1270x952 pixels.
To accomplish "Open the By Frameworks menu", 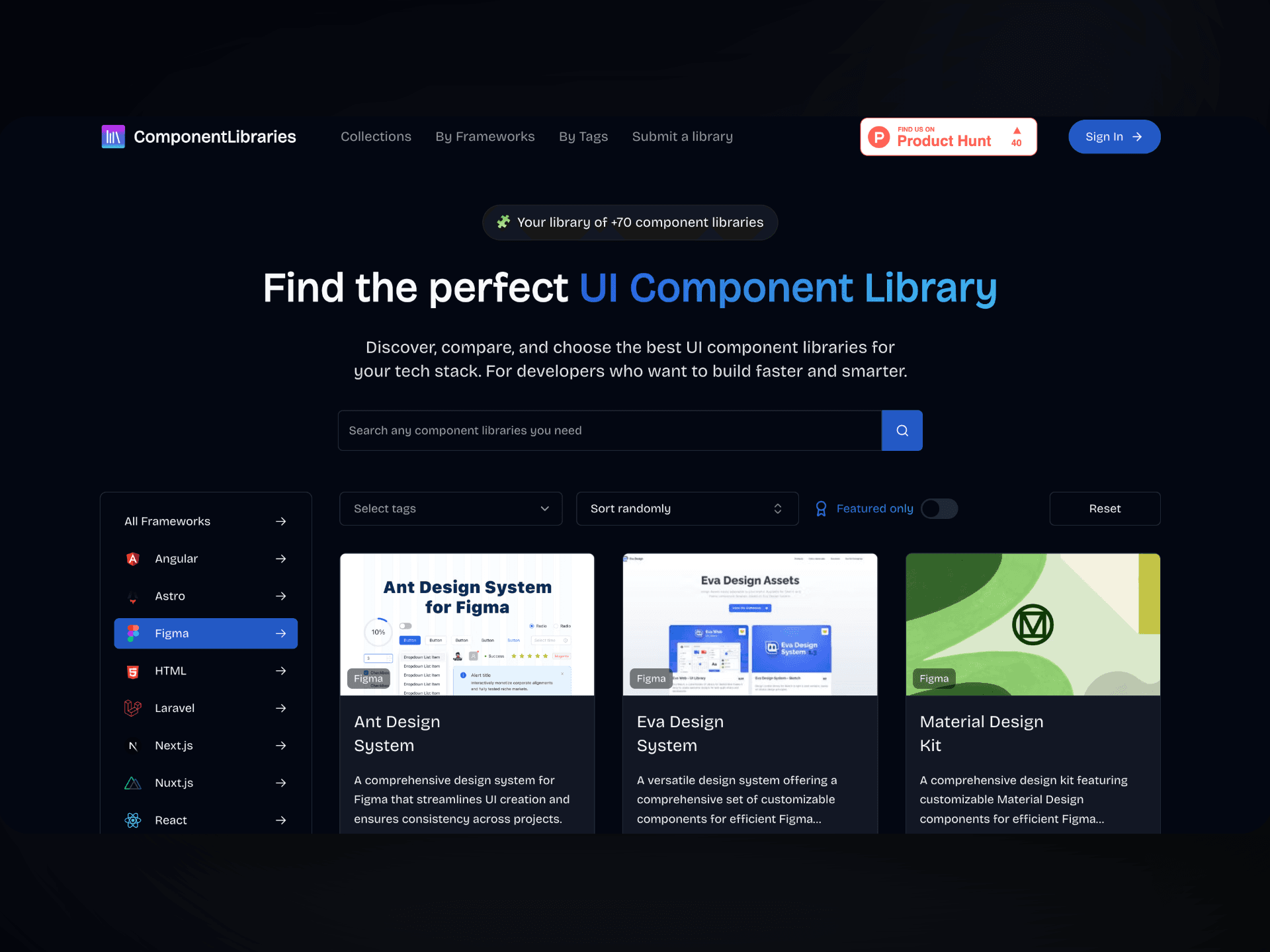I will point(484,136).
